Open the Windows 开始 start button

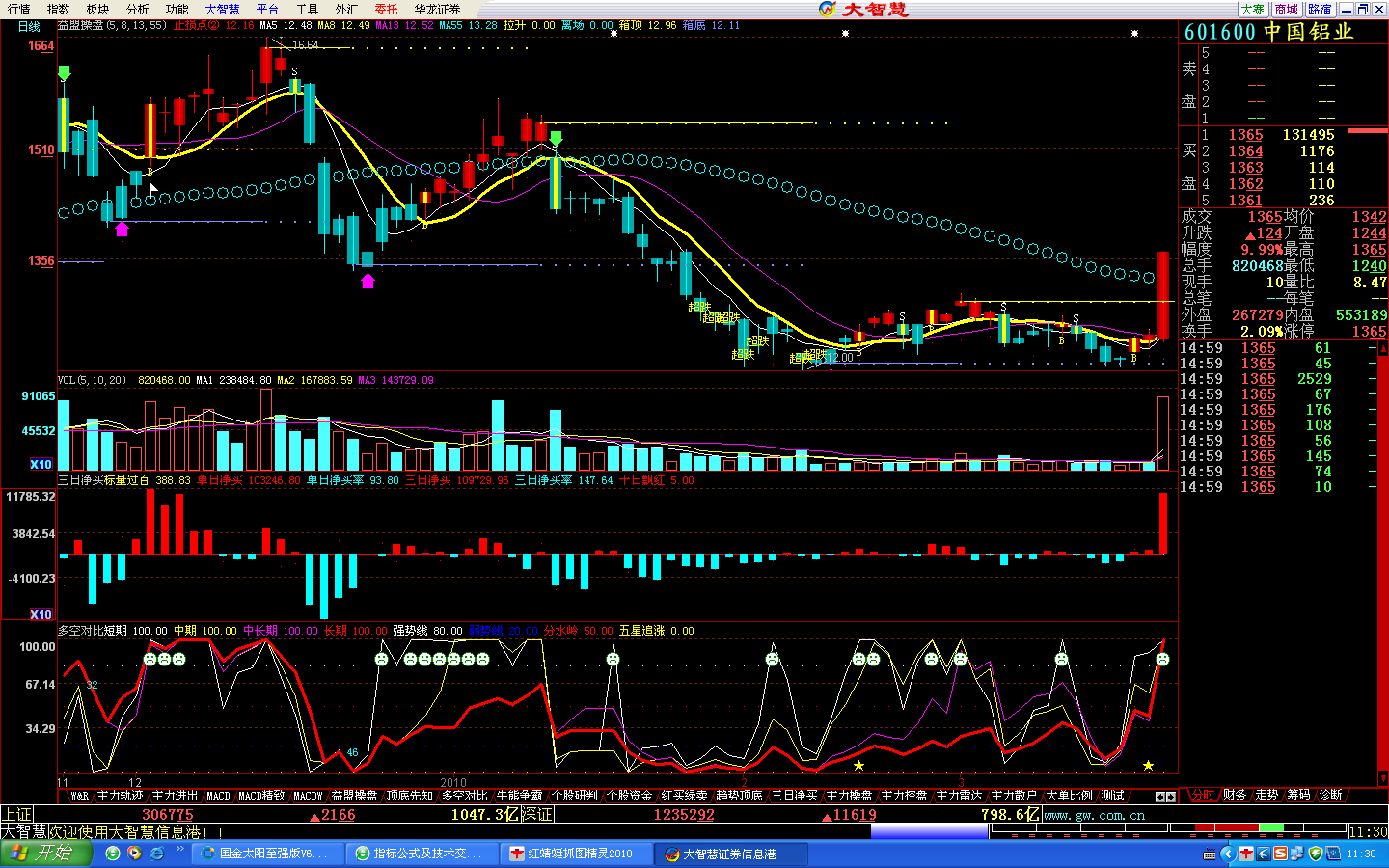pos(46,854)
